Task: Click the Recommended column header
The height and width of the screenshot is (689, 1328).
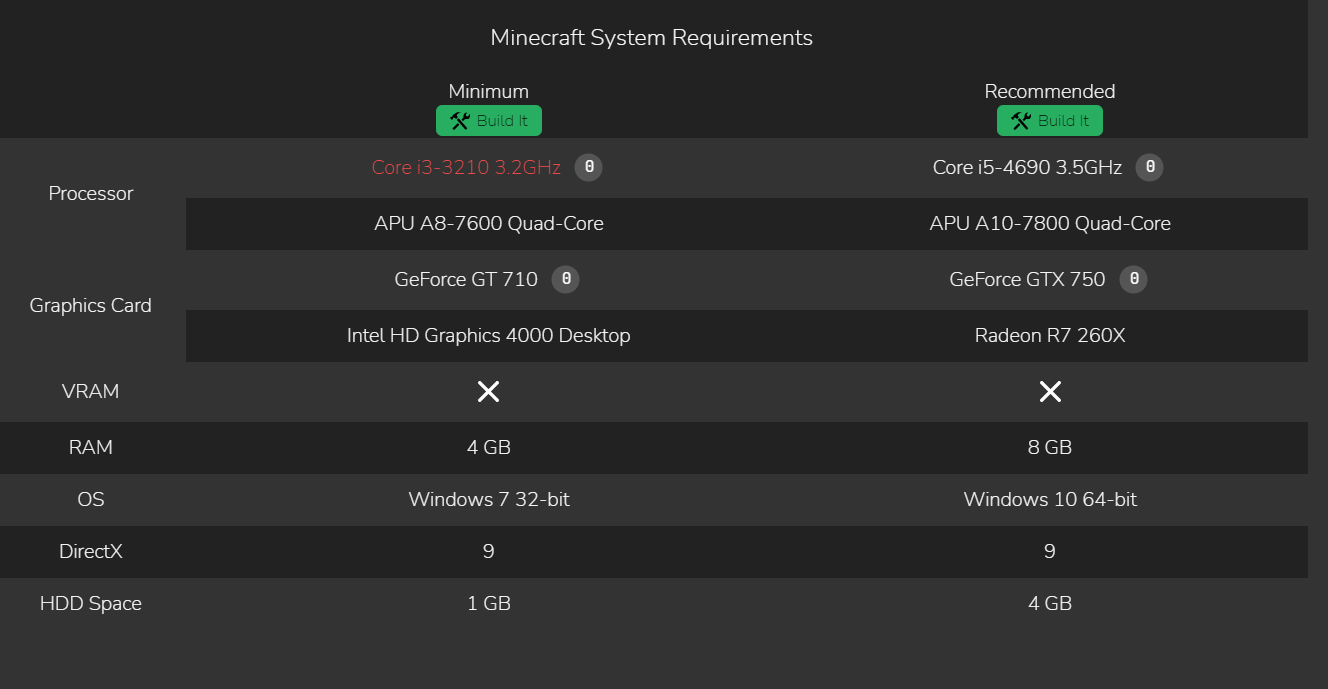Action: pyautogui.click(x=1050, y=91)
